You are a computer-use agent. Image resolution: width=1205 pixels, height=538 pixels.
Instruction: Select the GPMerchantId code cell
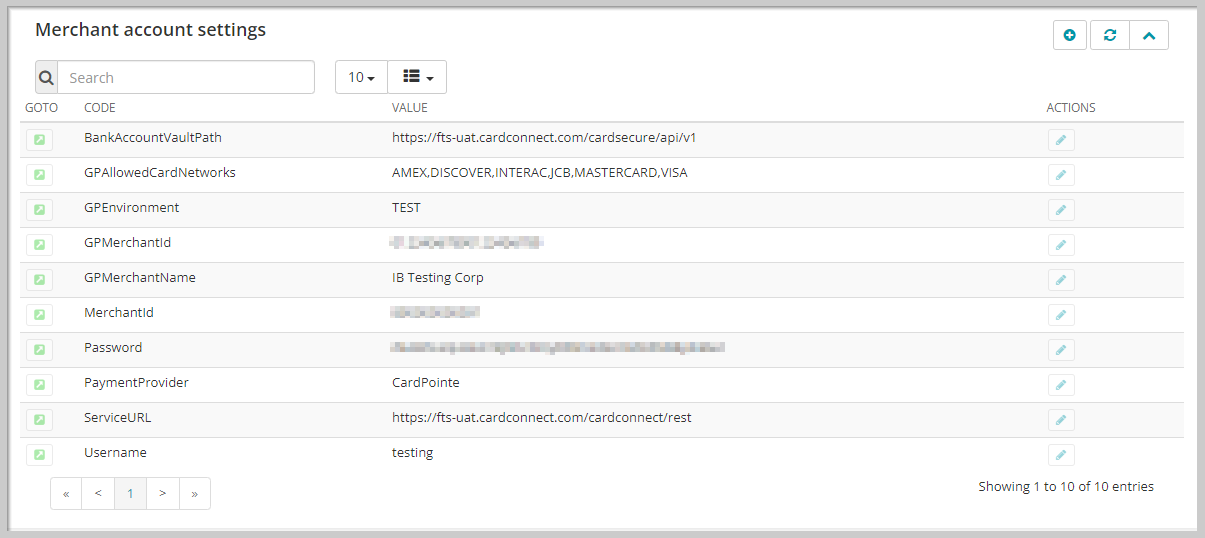(127, 242)
